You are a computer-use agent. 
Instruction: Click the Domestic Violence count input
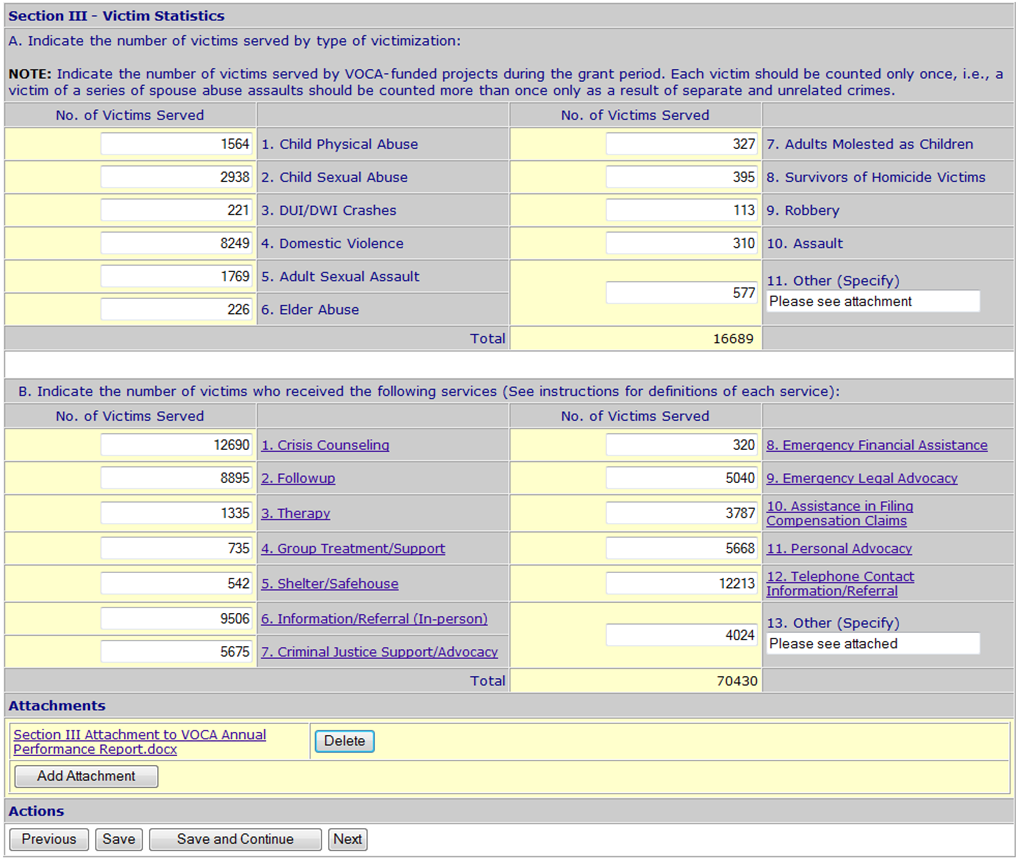176,243
